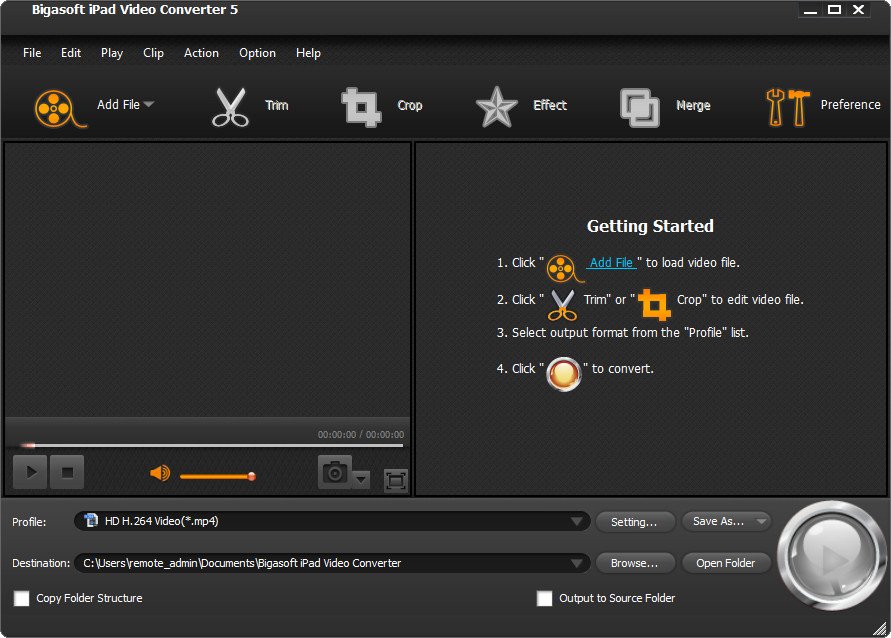Click the Add File film reel icon

54,106
